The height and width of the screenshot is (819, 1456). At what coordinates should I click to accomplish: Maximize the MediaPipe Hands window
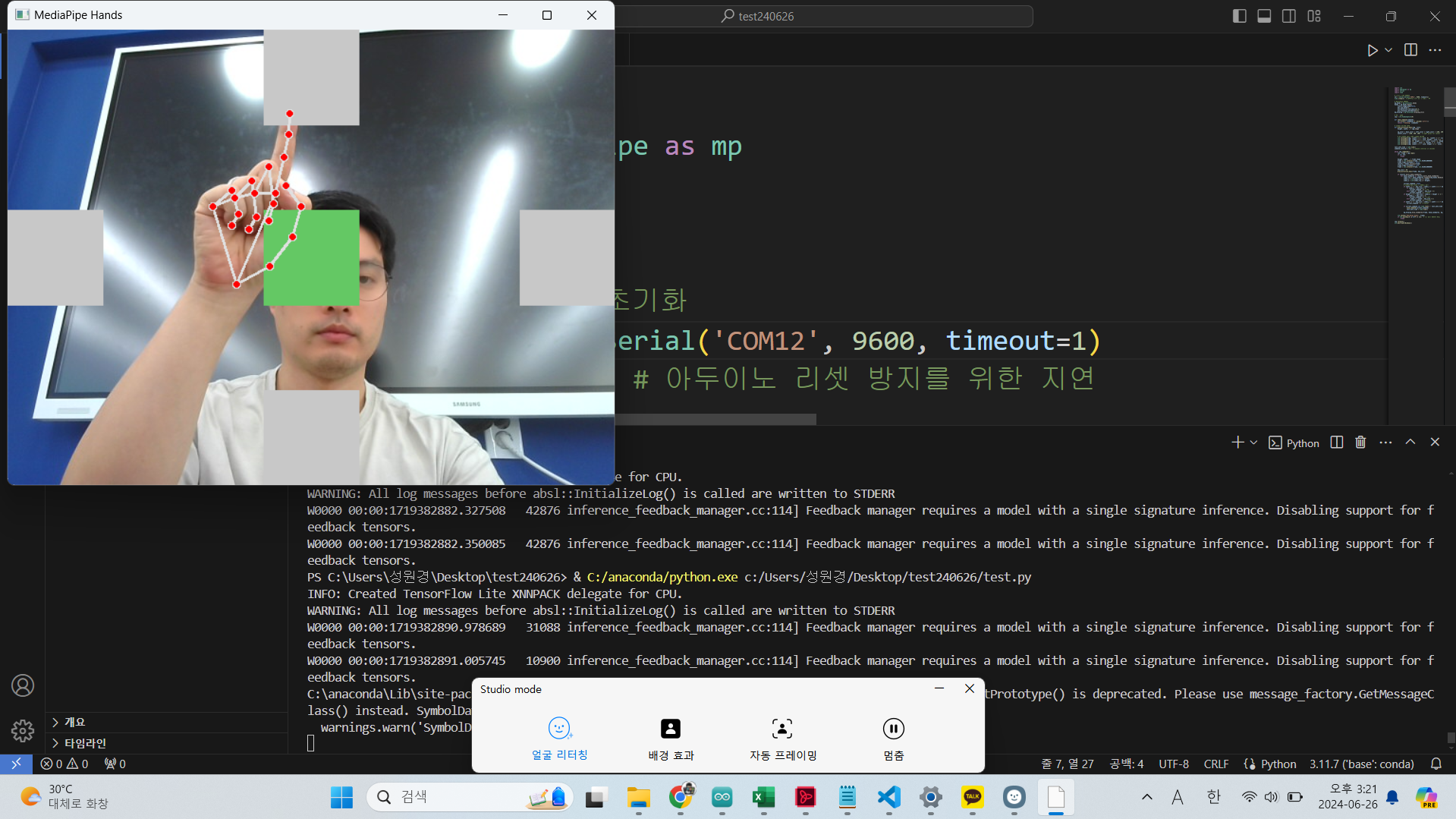pyautogui.click(x=547, y=15)
